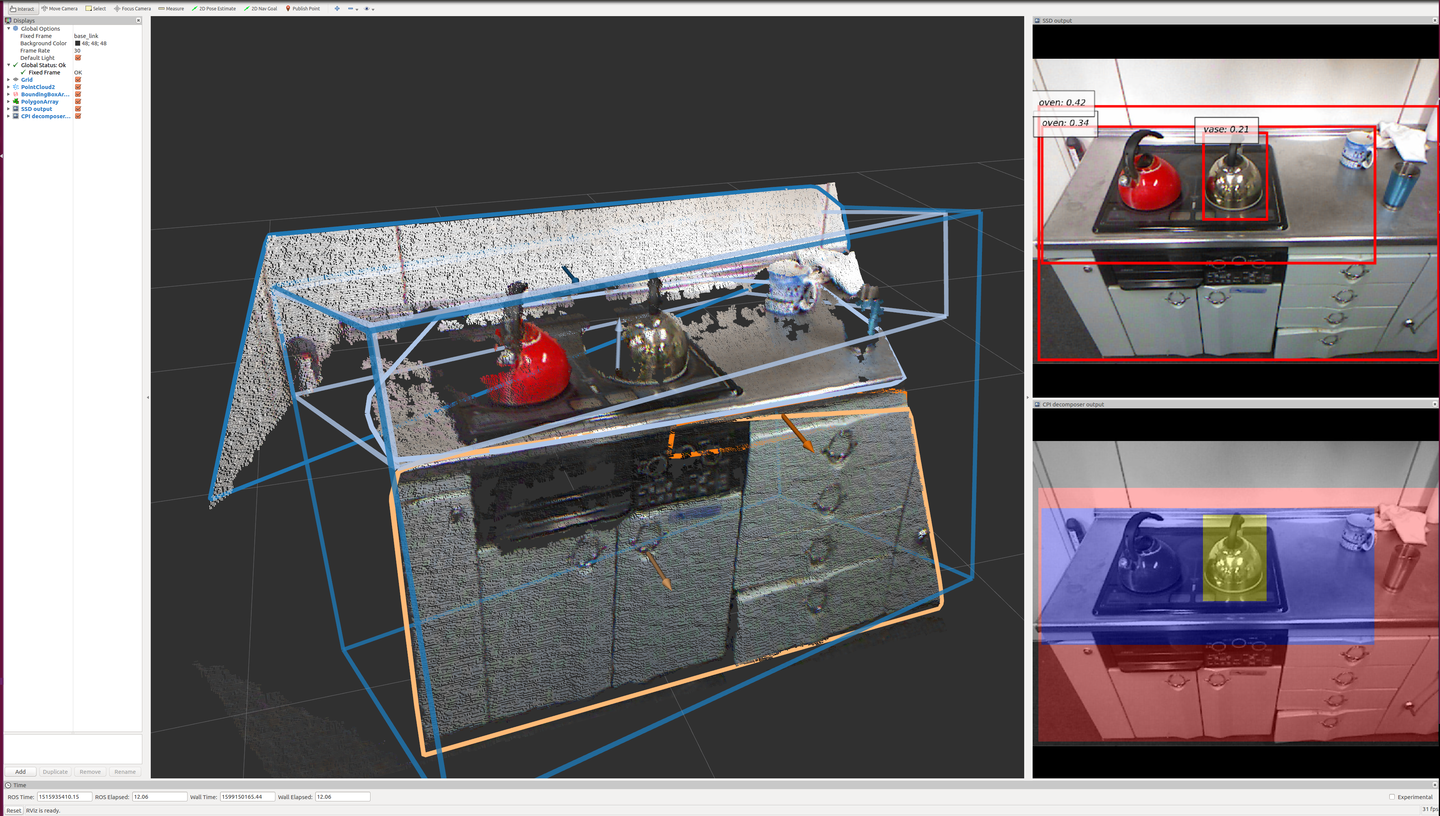Select the Default Light property label
The height and width of the screenshot is (816, 1440).
pos(37,58)
